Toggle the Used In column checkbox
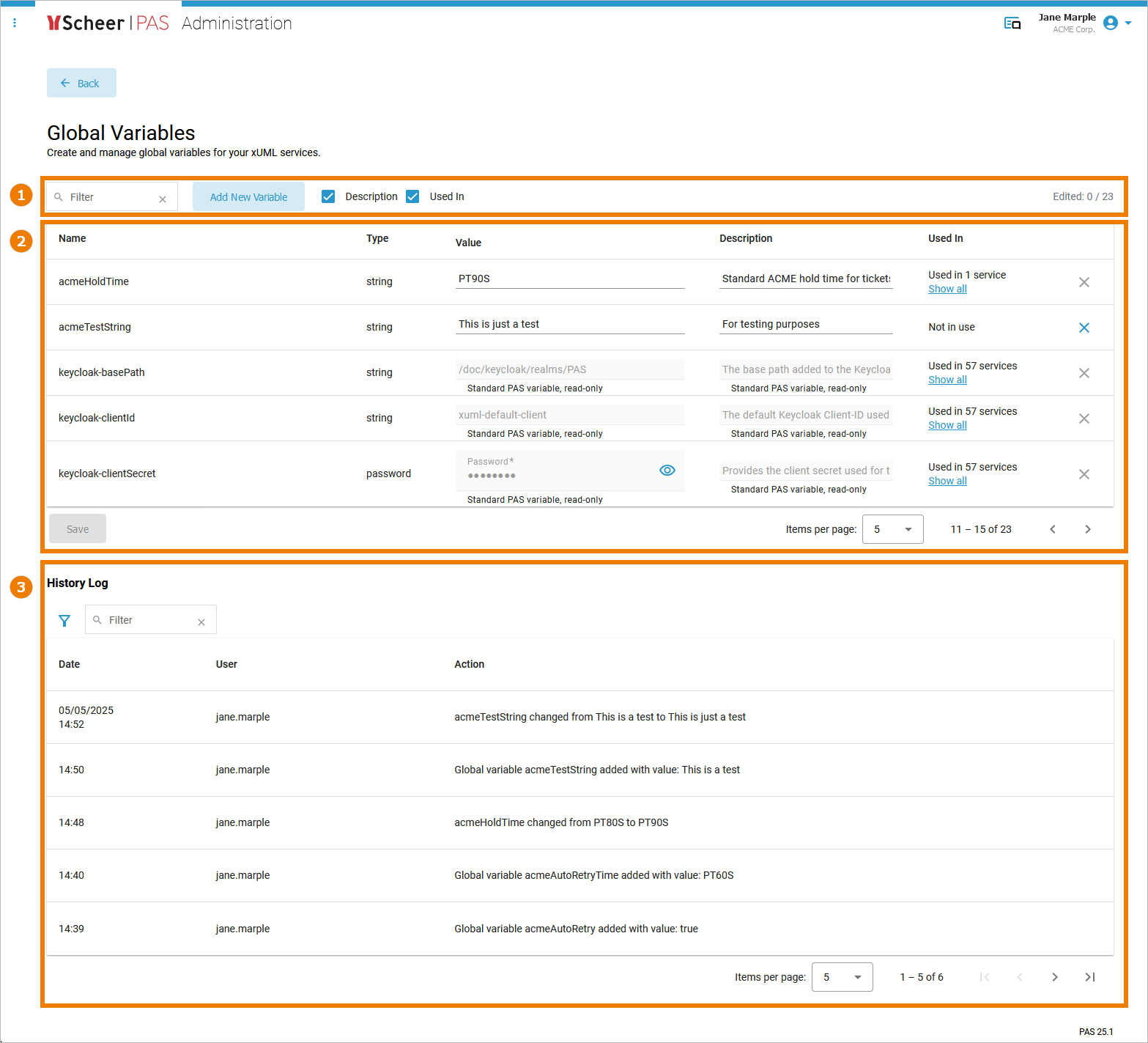This screenshot has width=1148, height=1043. 412,196
